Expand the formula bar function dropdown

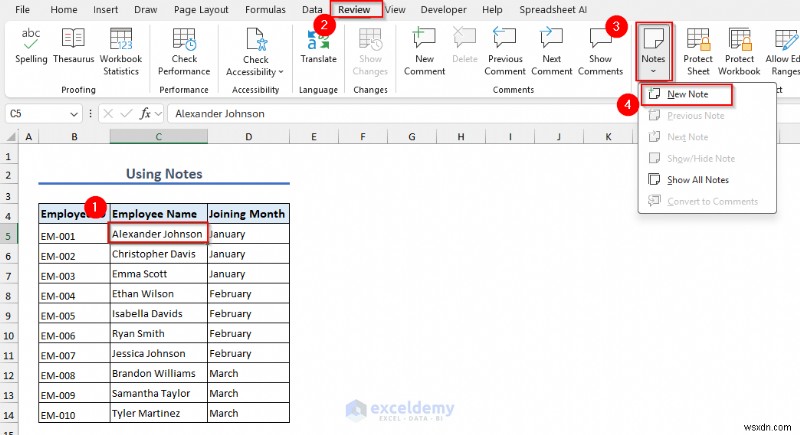(x=158, y=114)
